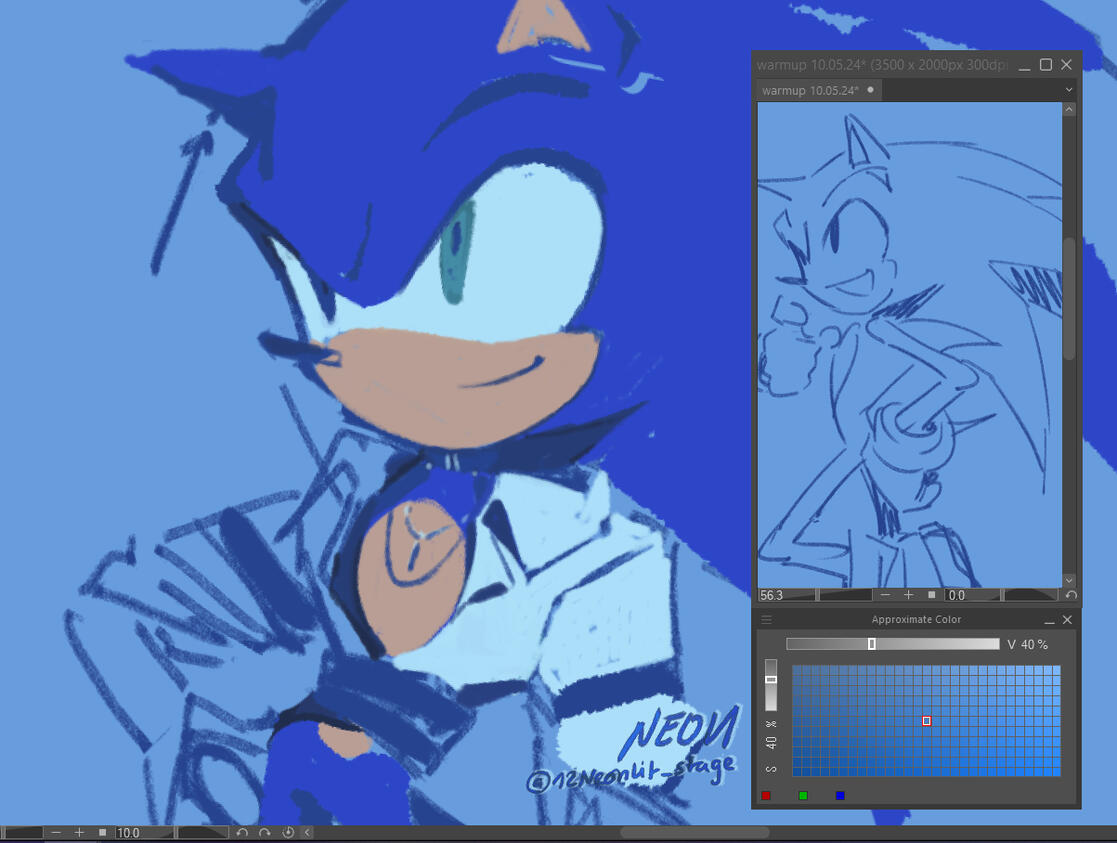Viewport: 1117px width, 843px height.
Task: Click the V 40% horizontal value slider
Action: point(892,644)
